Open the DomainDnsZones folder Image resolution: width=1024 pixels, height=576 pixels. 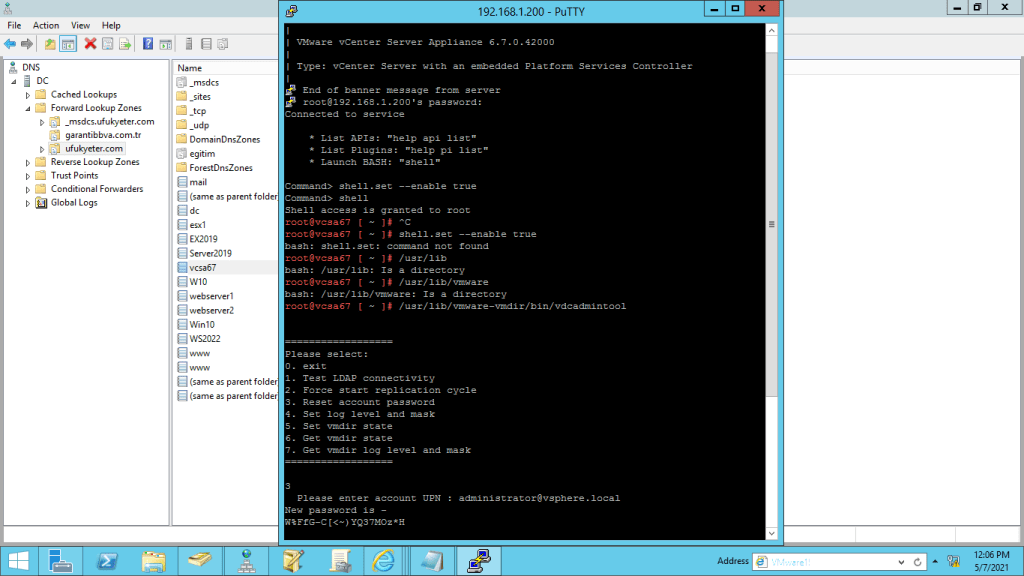(225, 139)
